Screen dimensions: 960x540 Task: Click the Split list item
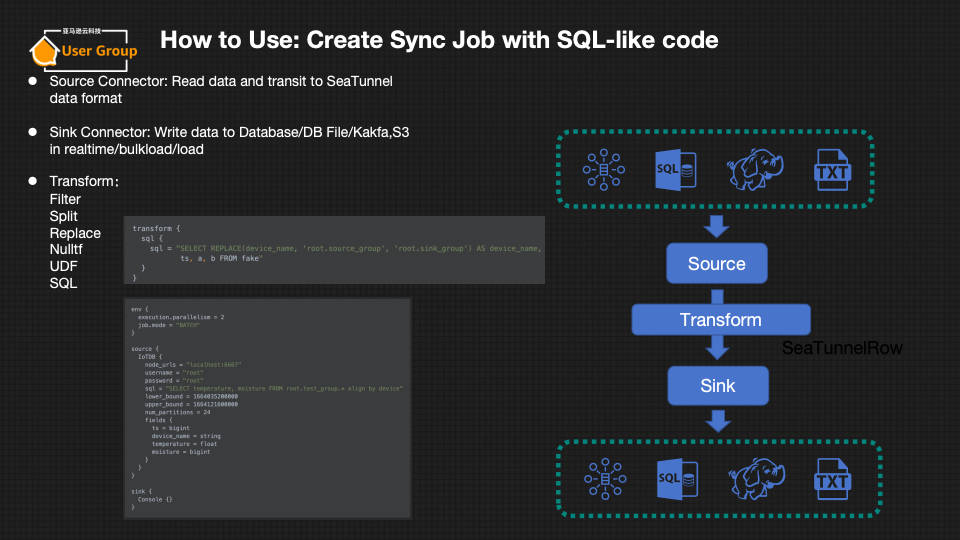click(x=64, y=216)
